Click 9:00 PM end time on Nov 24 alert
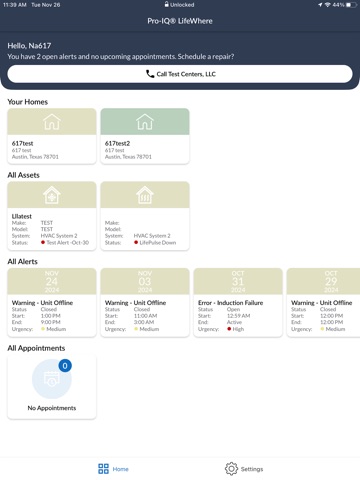This screenshot has width=360, height=480. (x=51, y=322)
